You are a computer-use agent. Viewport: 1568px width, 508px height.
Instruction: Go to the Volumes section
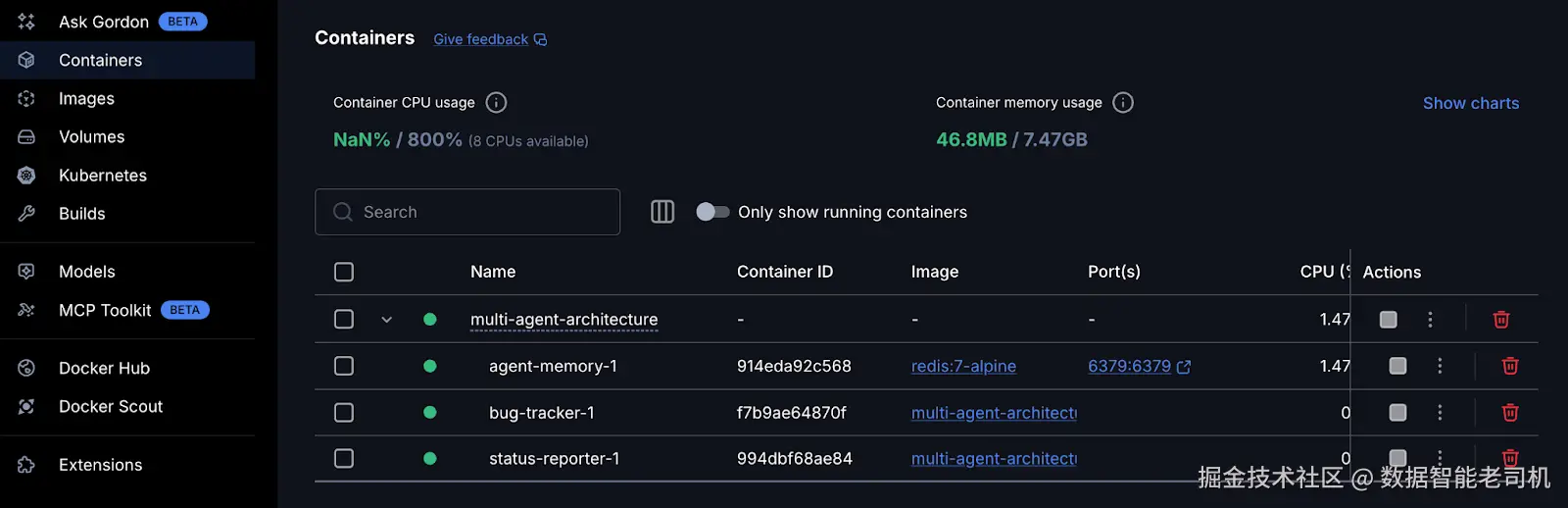click(x=127, y=136)
